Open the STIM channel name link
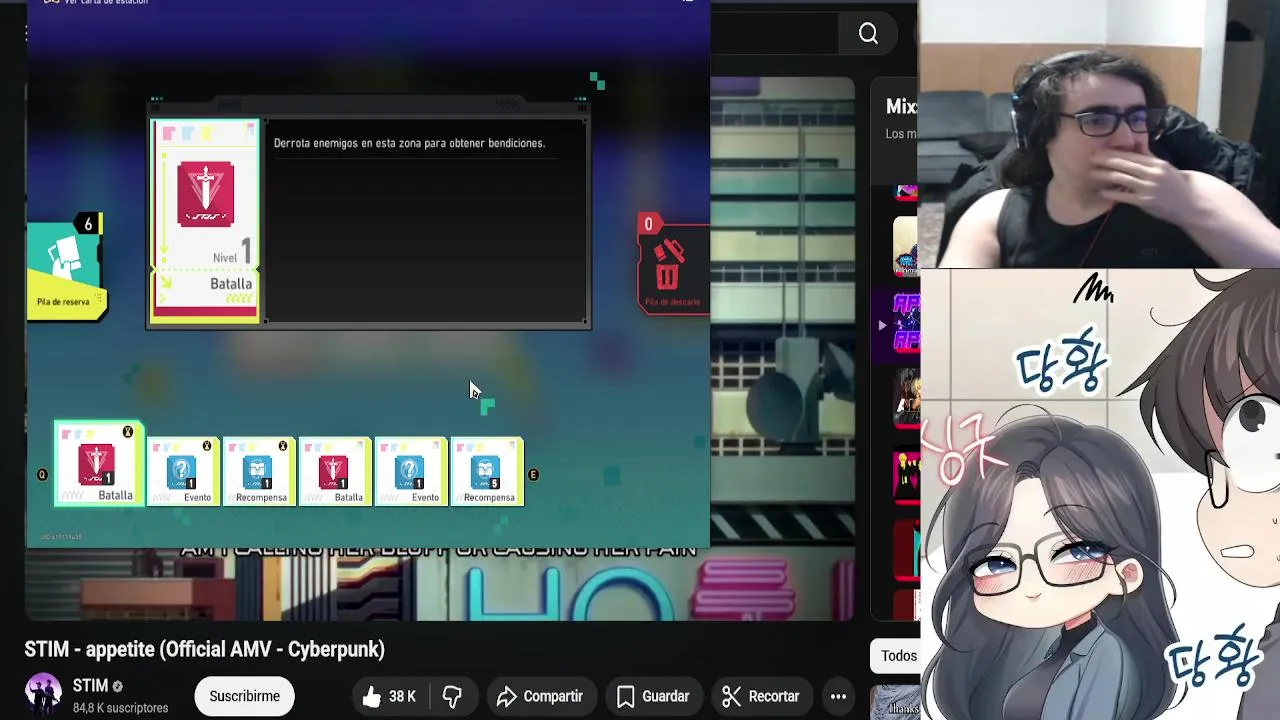Screen dimensions: 1280x720 coord(90,686)
